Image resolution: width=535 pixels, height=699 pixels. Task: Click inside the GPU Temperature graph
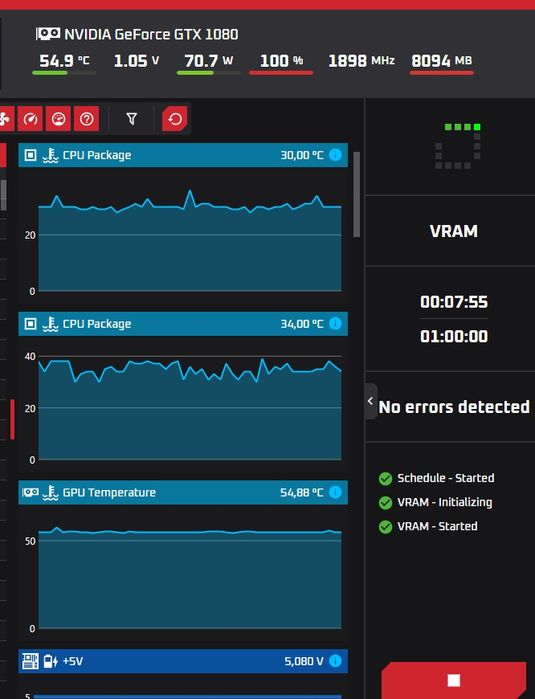(189, 577)
